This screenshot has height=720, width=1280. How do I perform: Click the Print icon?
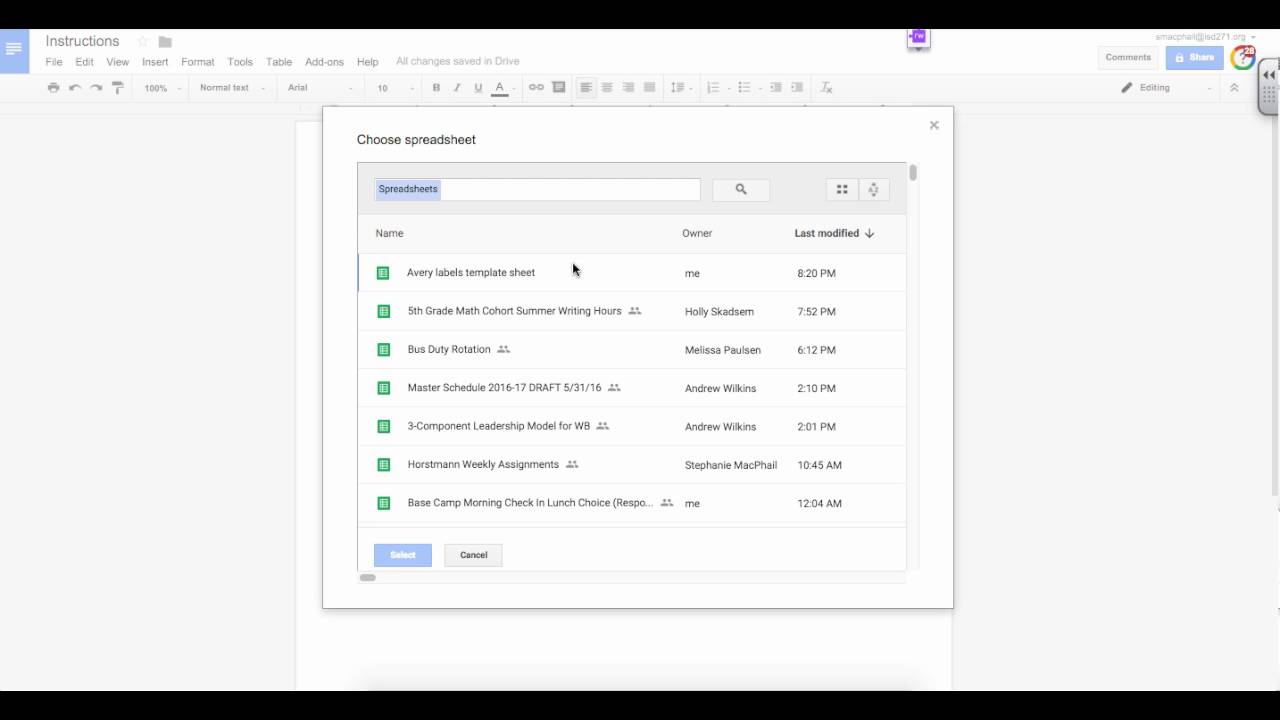pos(54,88)
